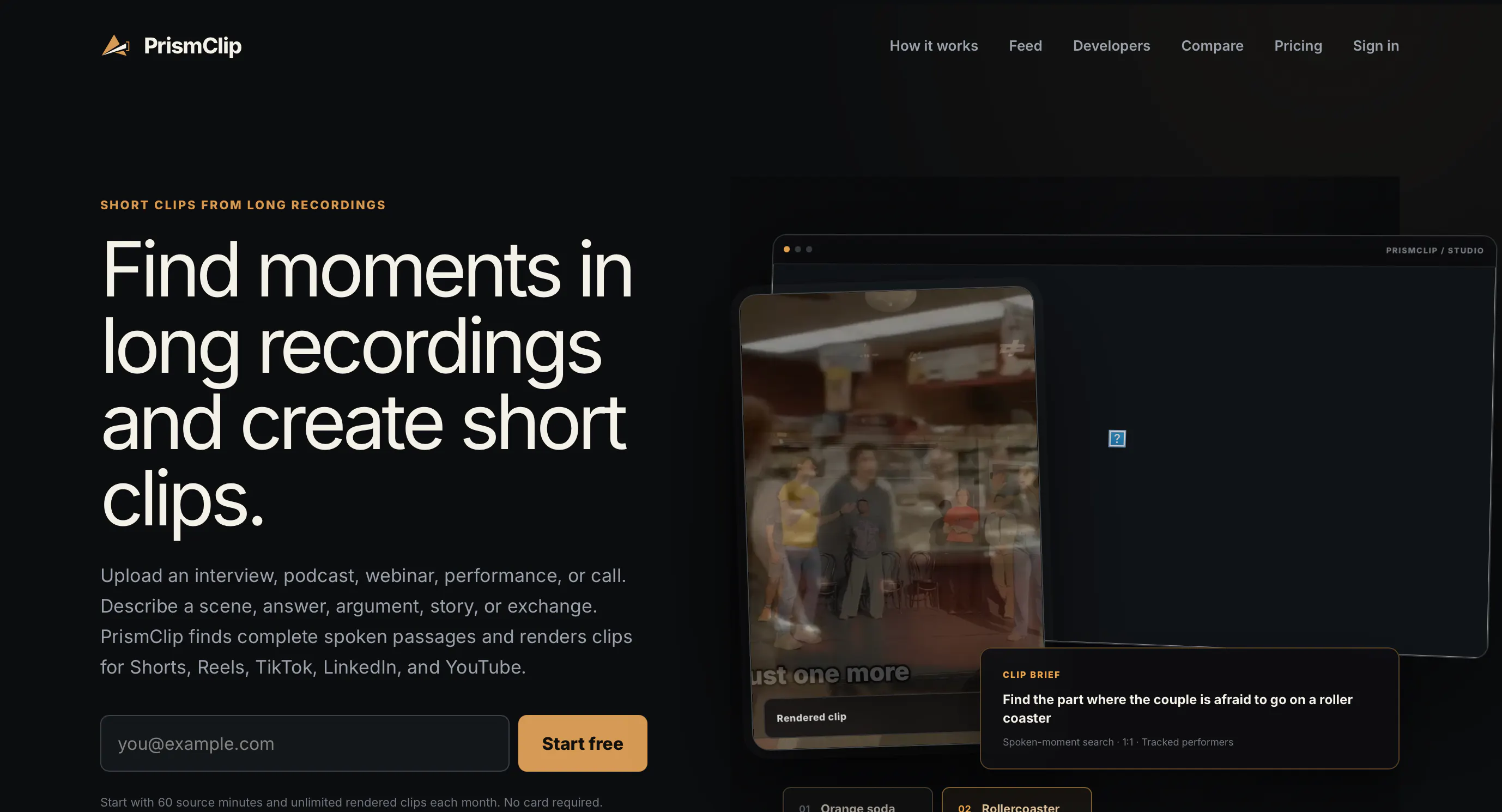Click the Sign in link
Viewport: 1502px width, 812px height.
pyautogui.click(x=1376, y=45)
